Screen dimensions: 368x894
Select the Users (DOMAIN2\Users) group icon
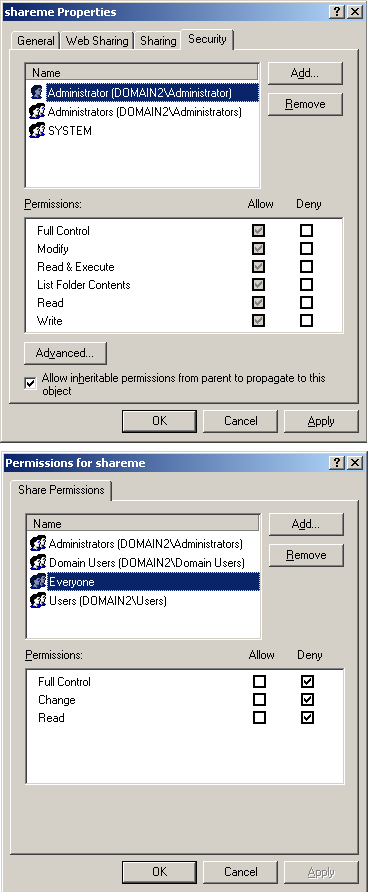tap(38, 600)
